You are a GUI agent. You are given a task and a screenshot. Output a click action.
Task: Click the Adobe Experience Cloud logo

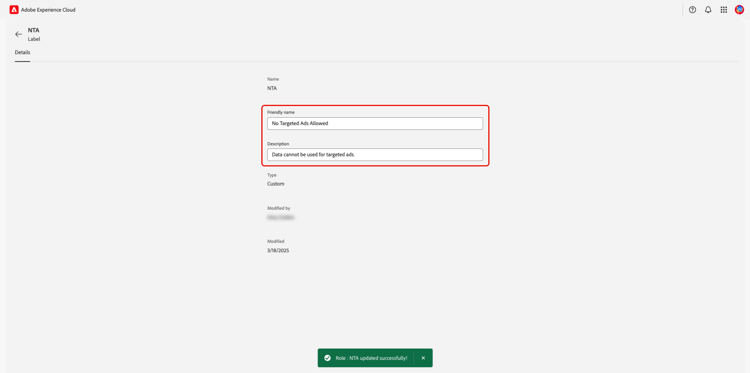(14, 10)
